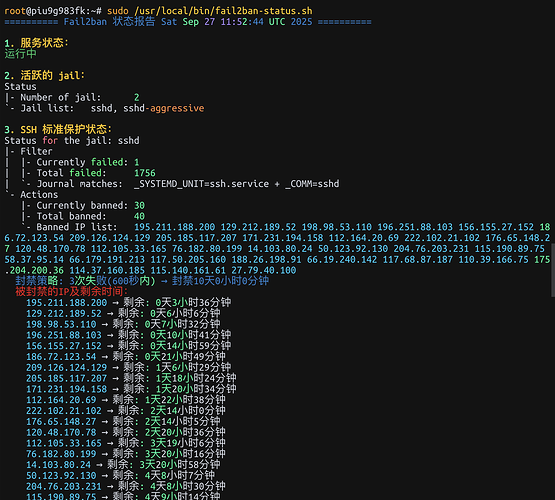Viewport: 555px width, 500px height.
Task: Click the 'Currently failed: 1' line
Action: pyautogui.click(x=80, y=162)
